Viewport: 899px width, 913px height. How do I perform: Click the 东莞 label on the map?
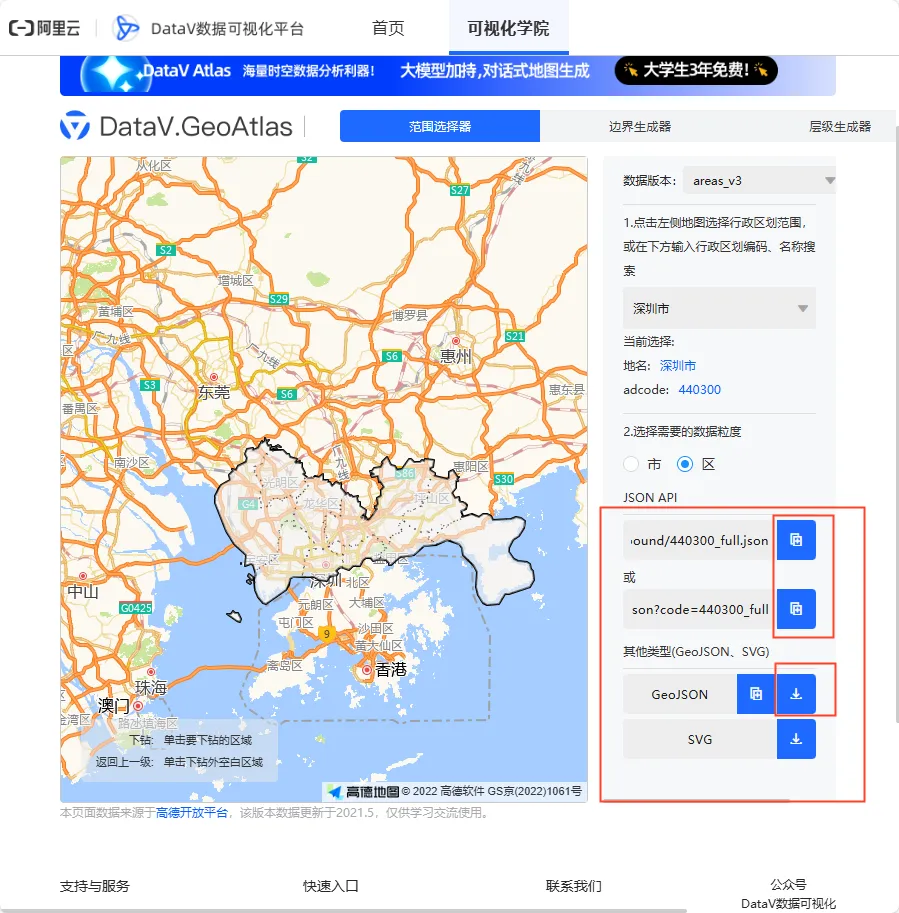(x=214, y=392)
